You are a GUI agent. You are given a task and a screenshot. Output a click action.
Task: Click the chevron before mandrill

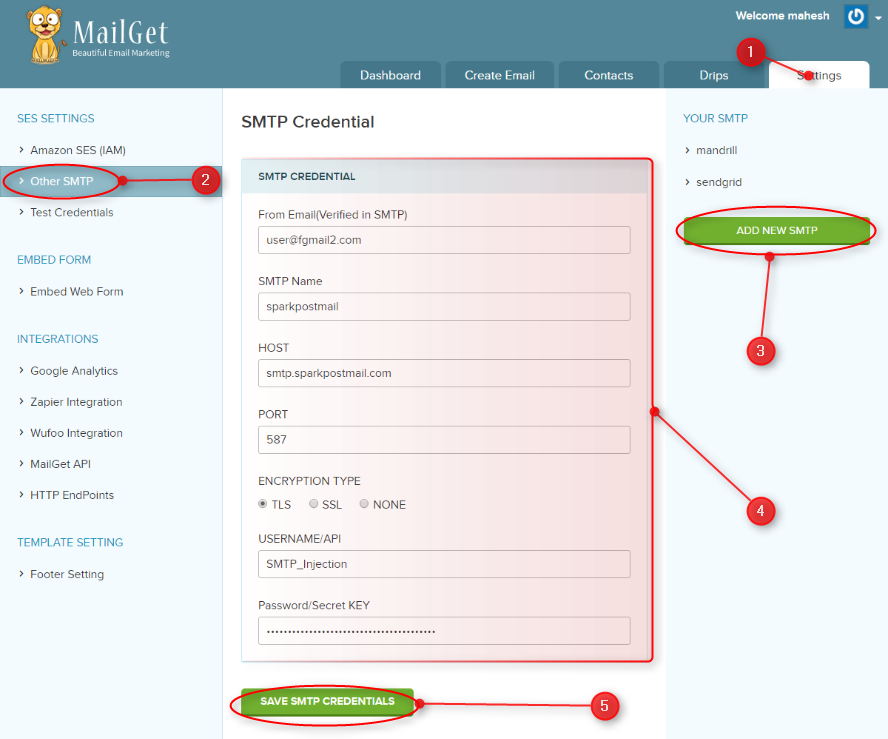point(688,150)
